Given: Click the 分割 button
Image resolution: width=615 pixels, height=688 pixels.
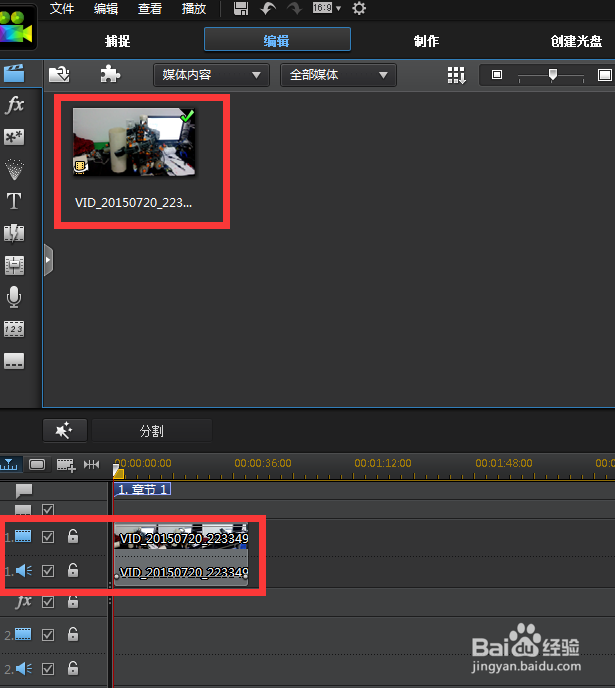Looking at the screenshot, I should (x=152, y=430).
